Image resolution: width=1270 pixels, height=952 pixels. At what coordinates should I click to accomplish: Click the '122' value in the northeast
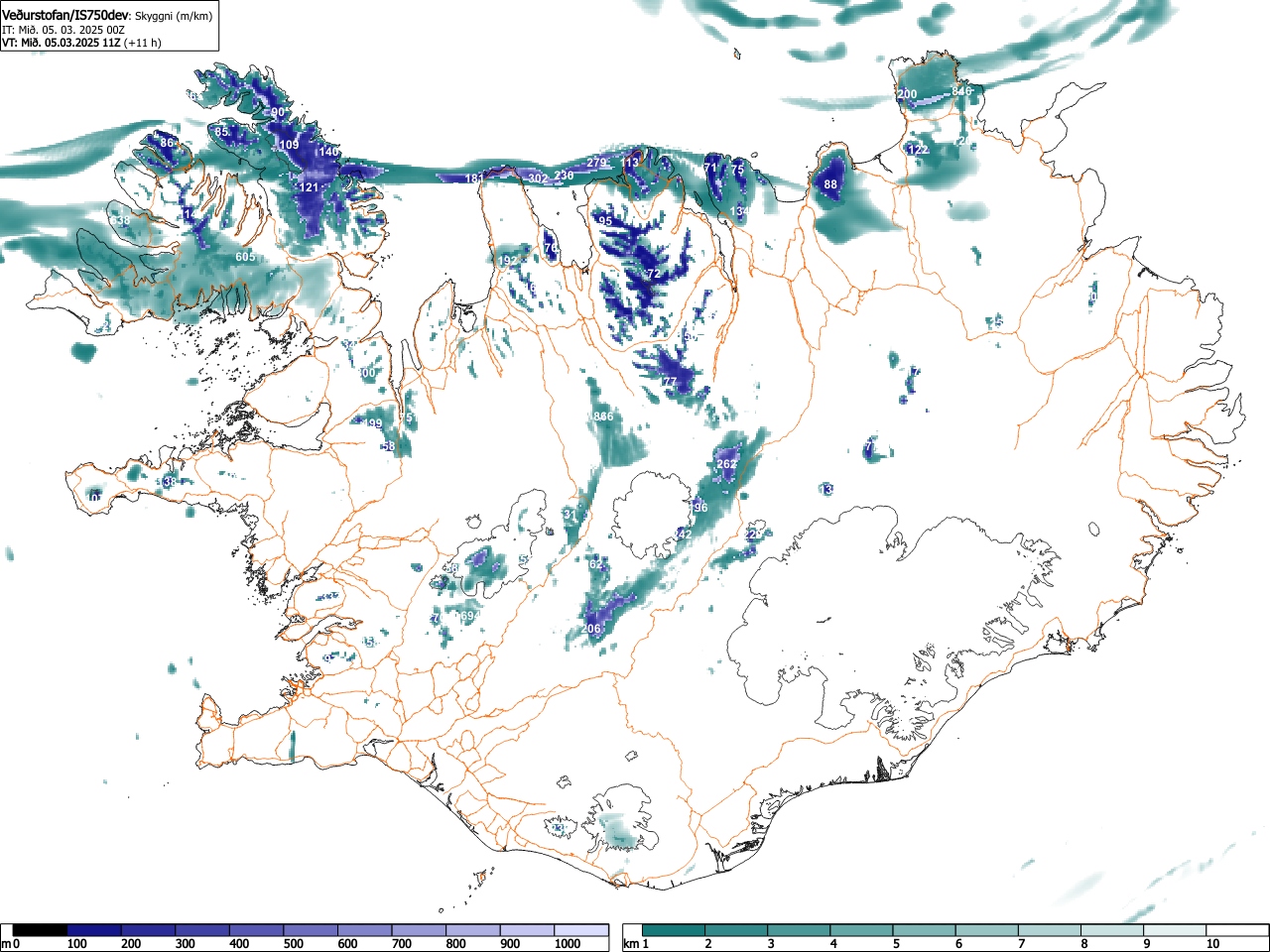[x=918, y=150]
